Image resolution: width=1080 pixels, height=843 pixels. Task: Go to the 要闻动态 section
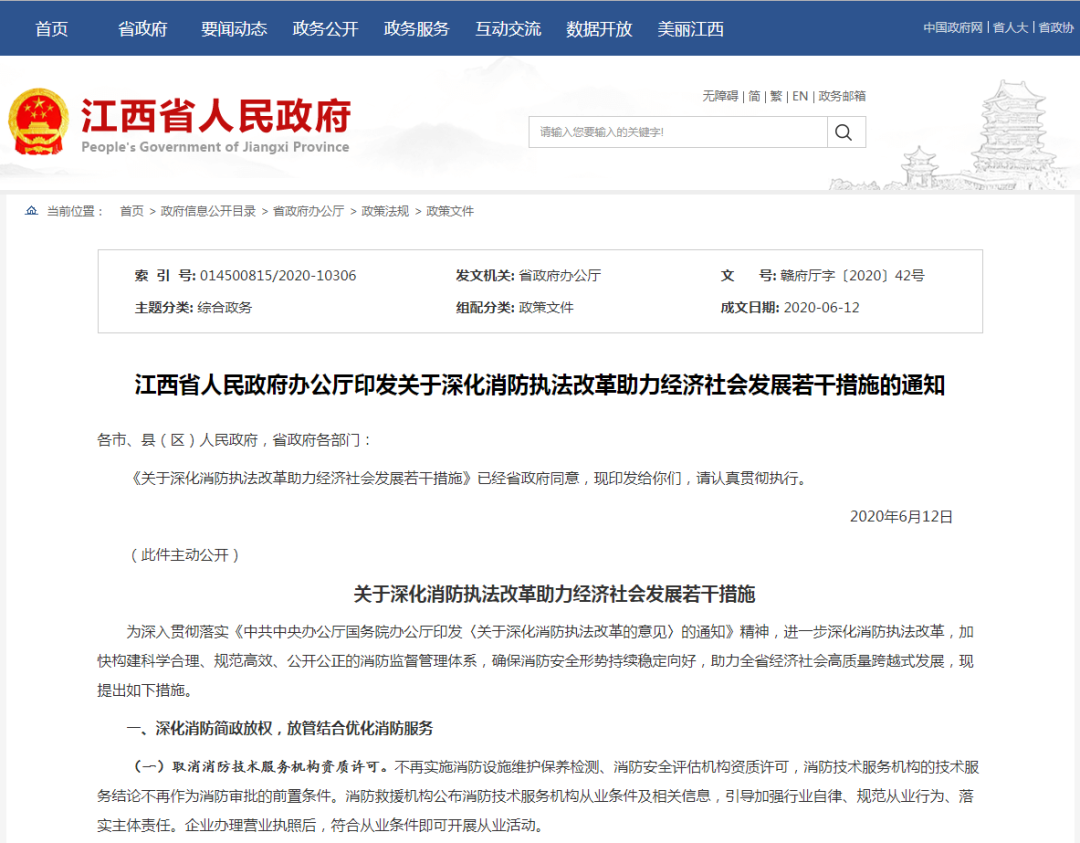pyautogui.click(x=234, y=29)
